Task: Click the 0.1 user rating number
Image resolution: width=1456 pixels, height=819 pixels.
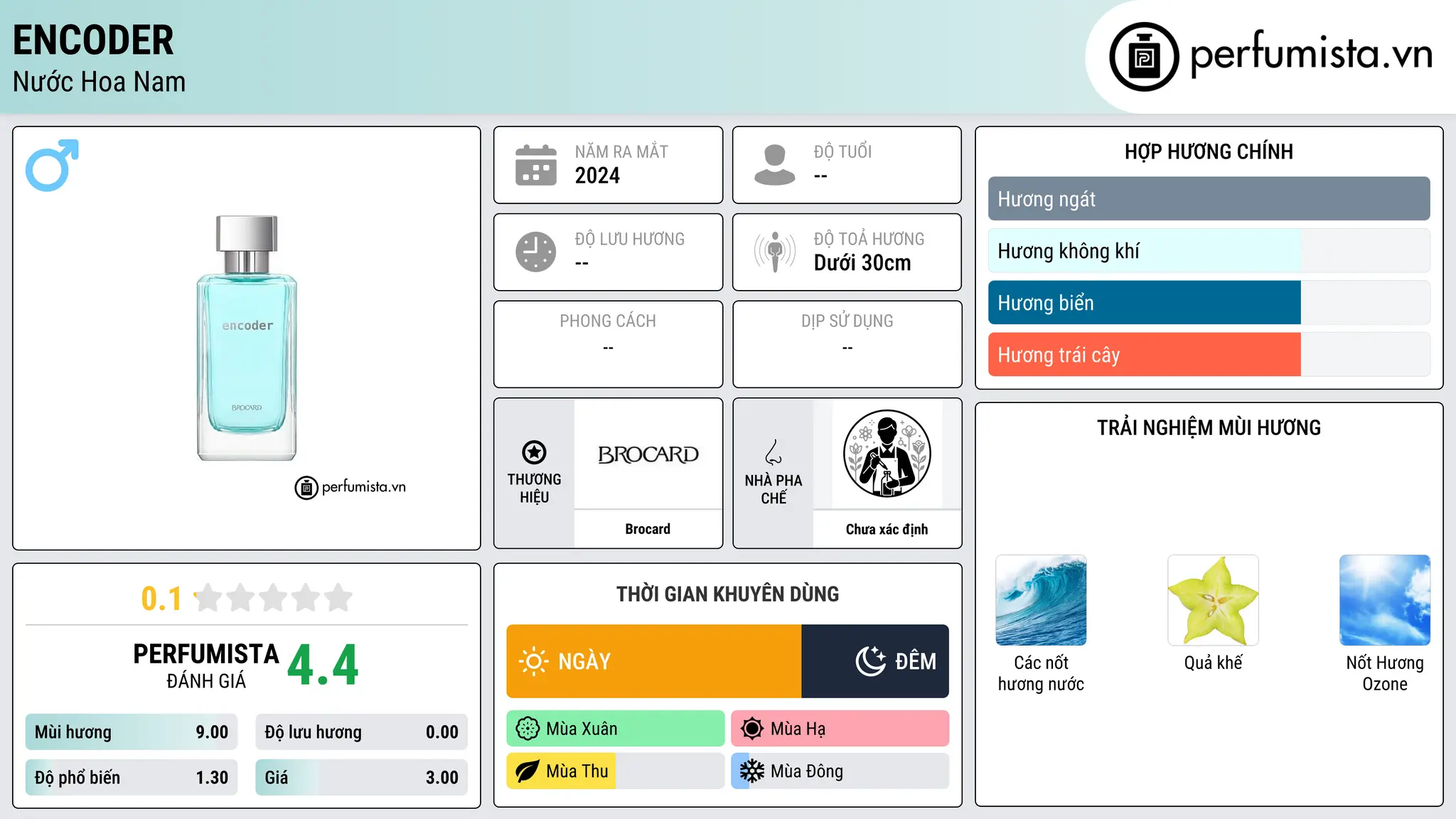Action: 161,599
